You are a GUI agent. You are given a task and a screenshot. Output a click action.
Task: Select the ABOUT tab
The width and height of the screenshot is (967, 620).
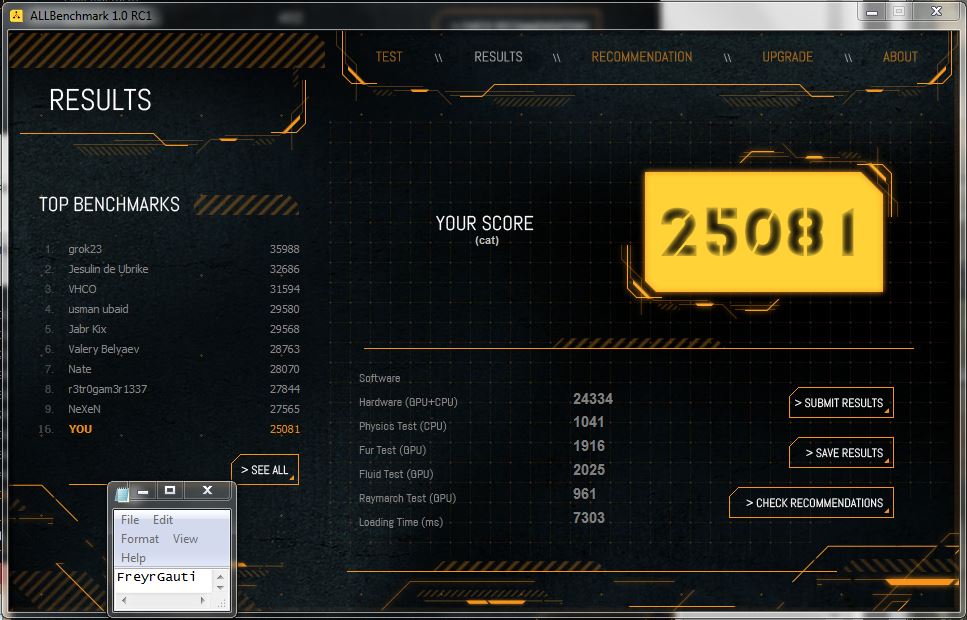pos(900,57)
